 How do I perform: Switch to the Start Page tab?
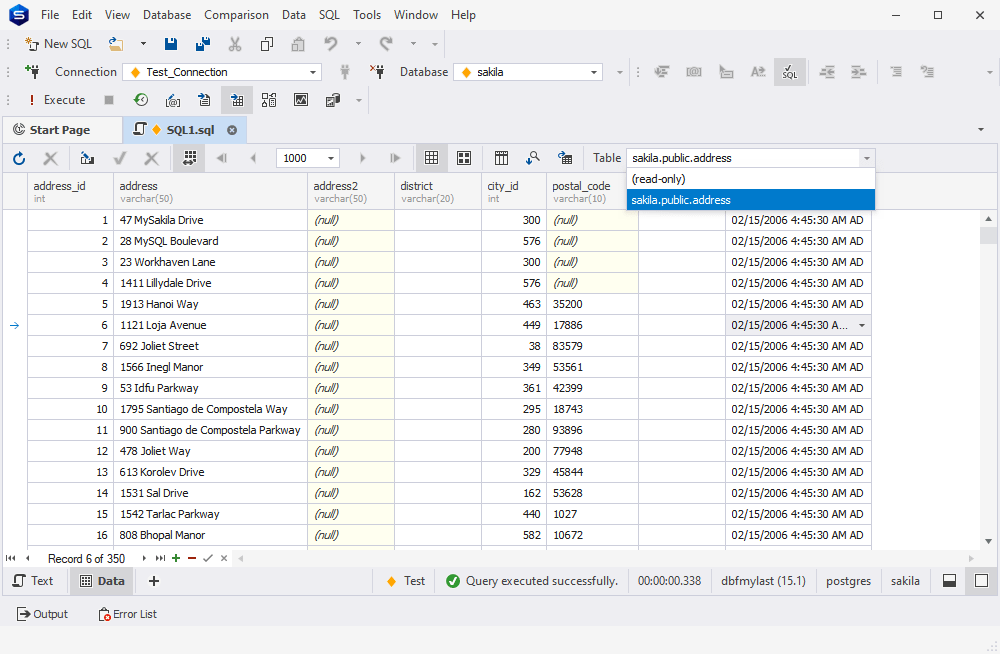click(x=60, y=130)
